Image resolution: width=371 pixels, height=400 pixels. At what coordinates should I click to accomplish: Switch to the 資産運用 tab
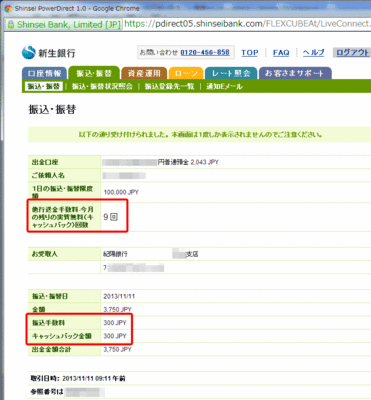(x=144, y=73)
